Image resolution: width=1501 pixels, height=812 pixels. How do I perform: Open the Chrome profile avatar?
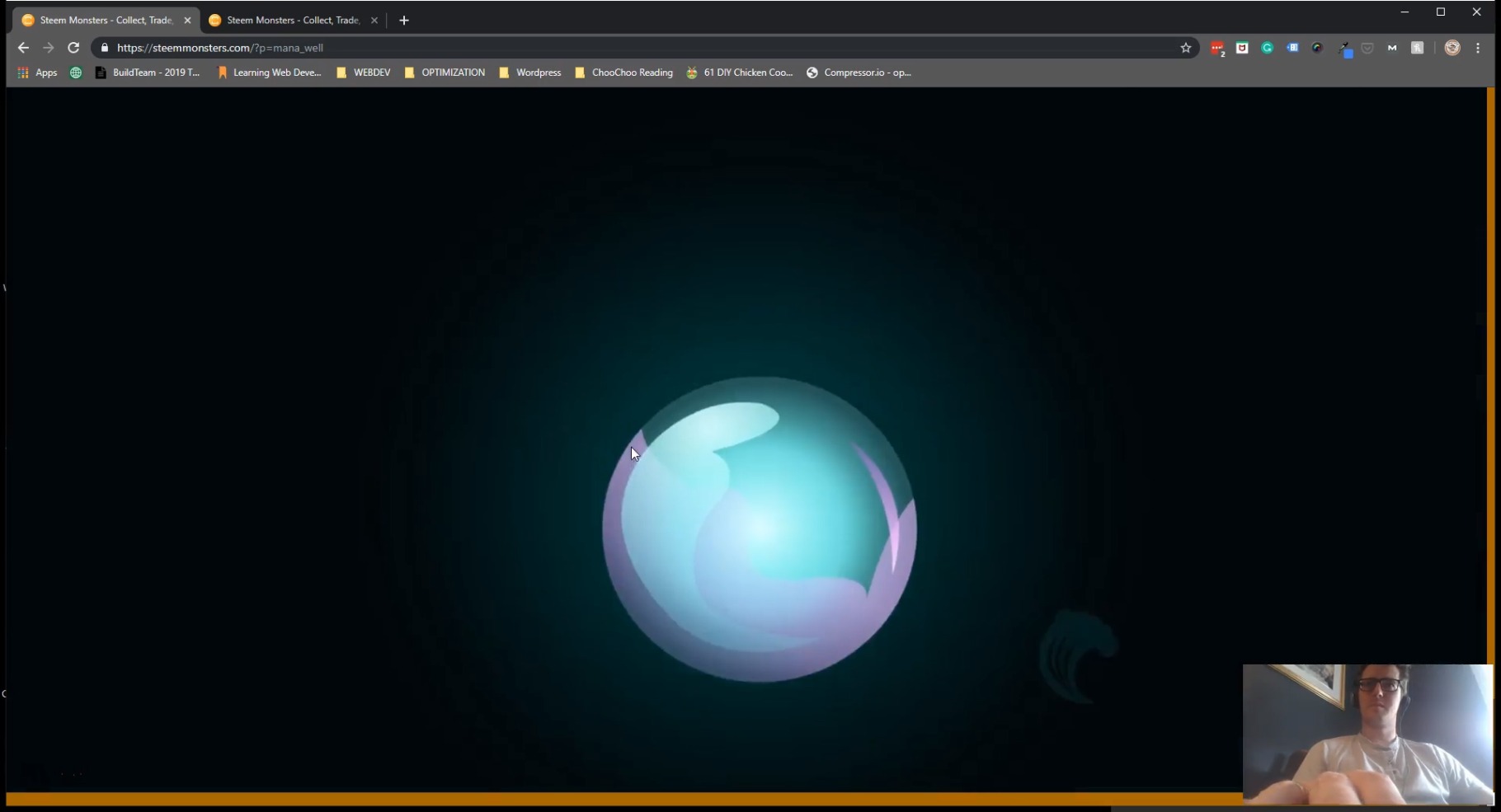tap(1452, 48)
